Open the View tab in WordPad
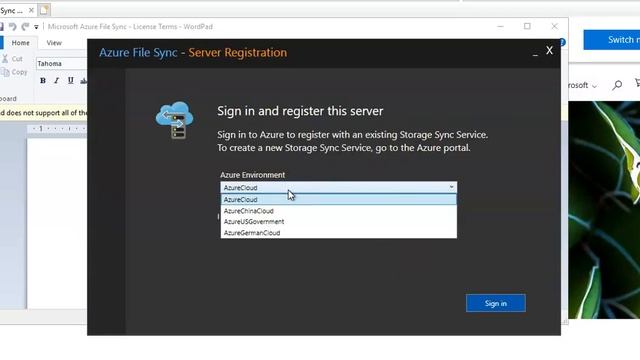Image resolution: width=640 pixels, height=360 pixels. tap(54, 43)
